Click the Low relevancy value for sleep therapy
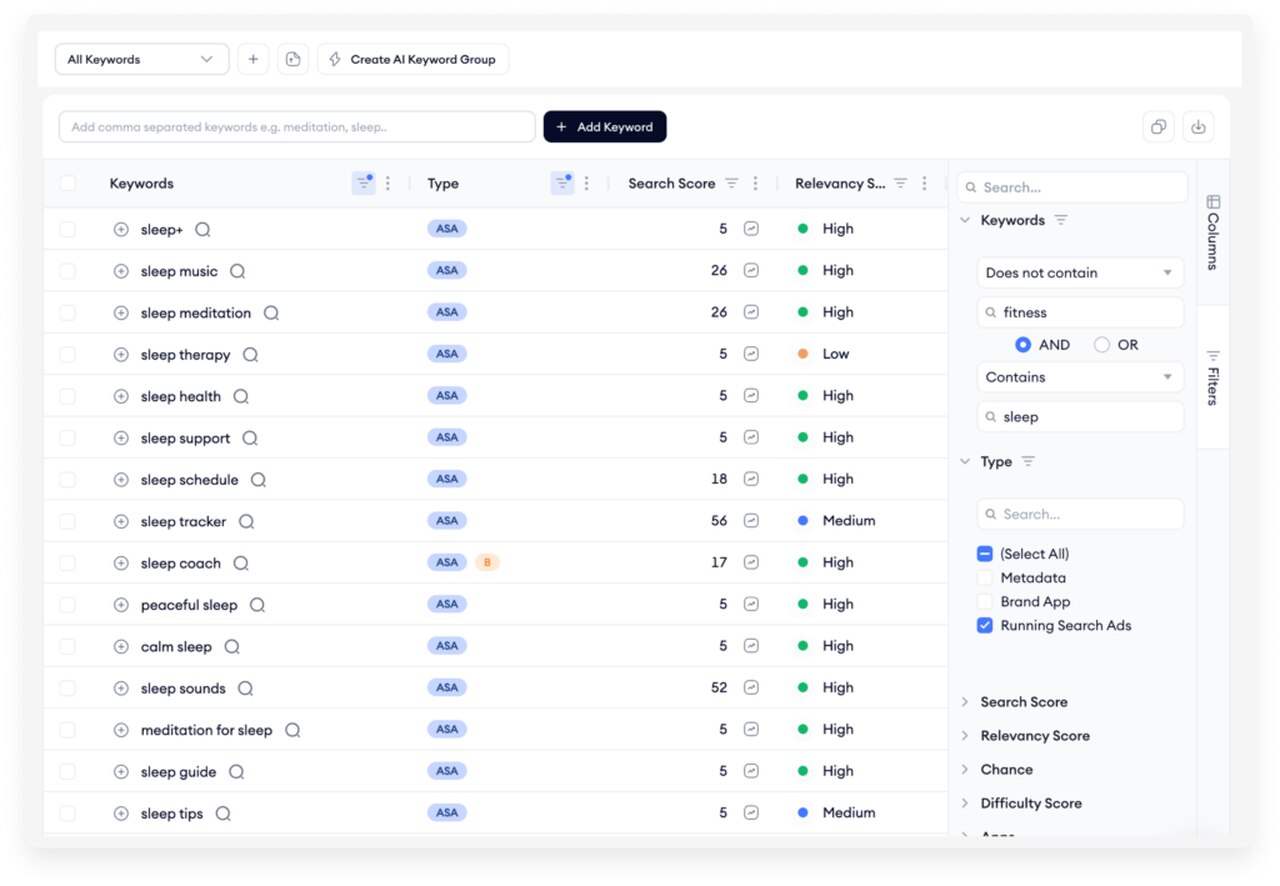 click(x=836, y=354)
